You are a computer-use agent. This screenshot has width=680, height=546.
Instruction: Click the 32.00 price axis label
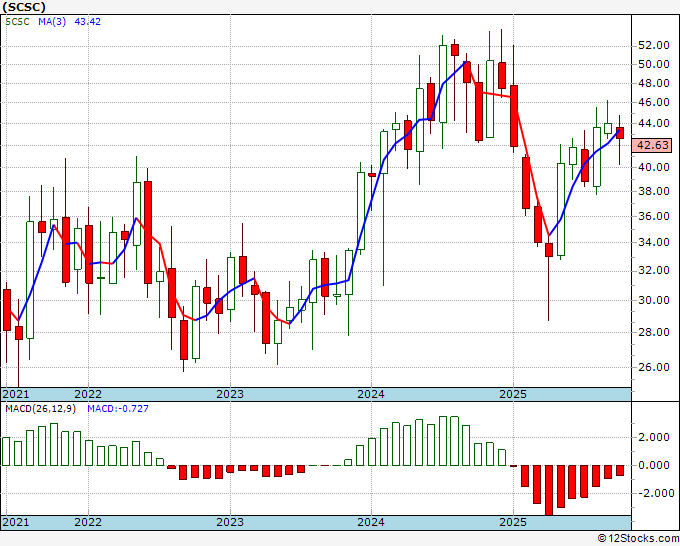tap(654, 271)
